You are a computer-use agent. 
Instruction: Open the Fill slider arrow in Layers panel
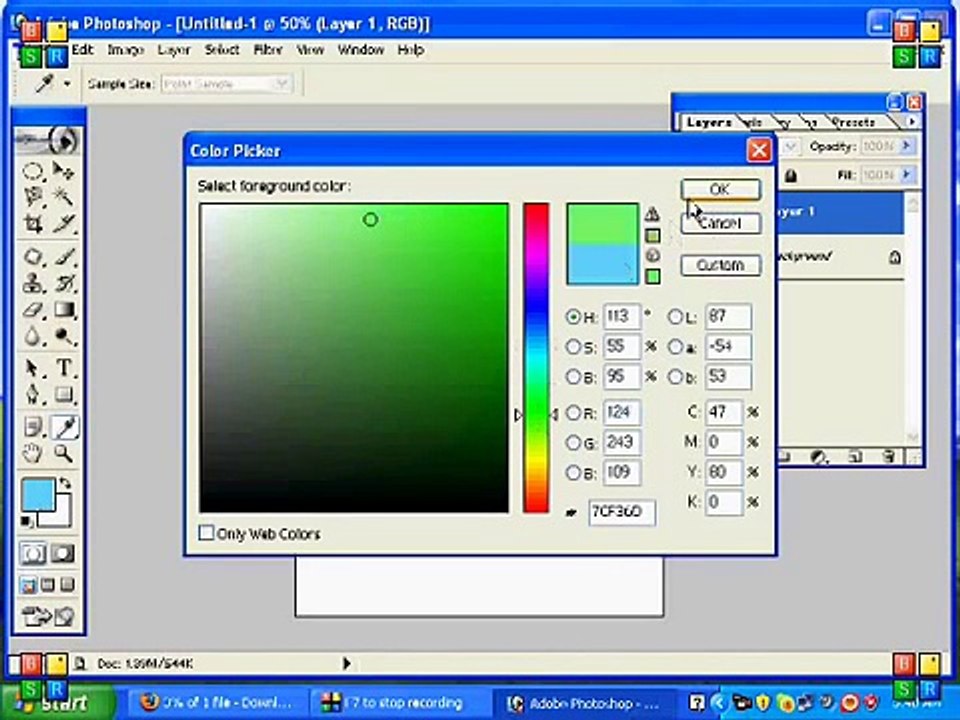907,174
